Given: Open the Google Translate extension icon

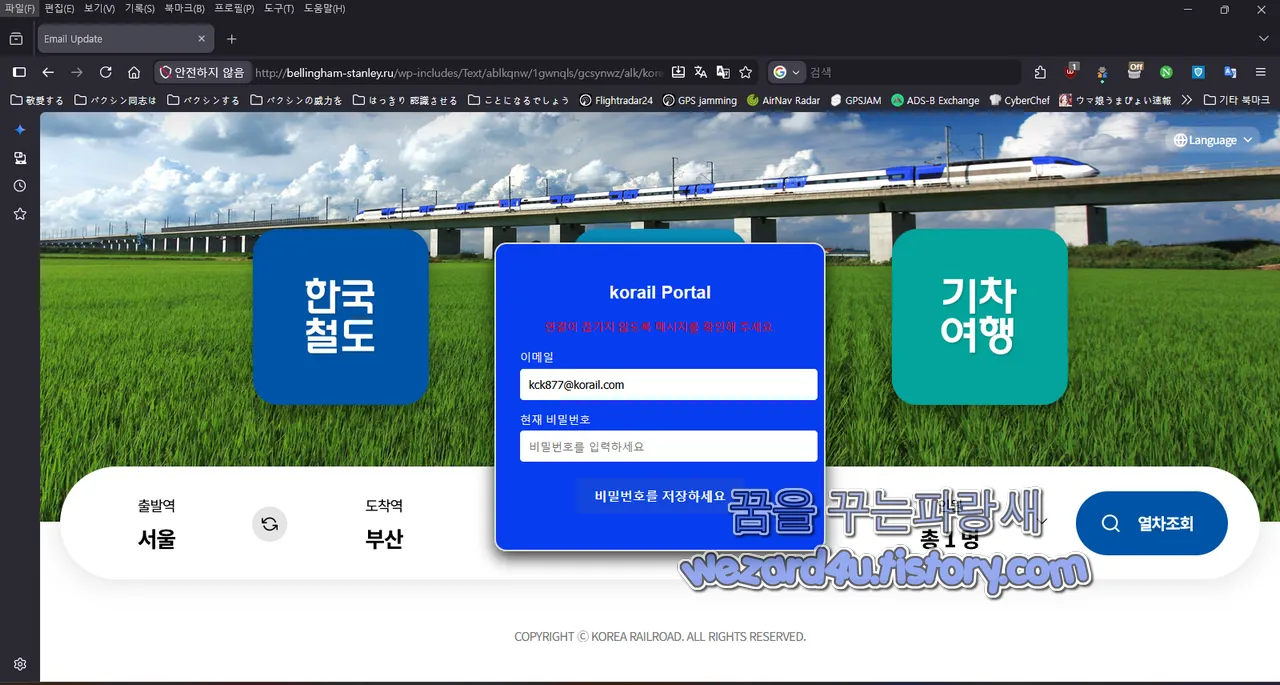Looking at the screenshot, I should click(1230, 72).
